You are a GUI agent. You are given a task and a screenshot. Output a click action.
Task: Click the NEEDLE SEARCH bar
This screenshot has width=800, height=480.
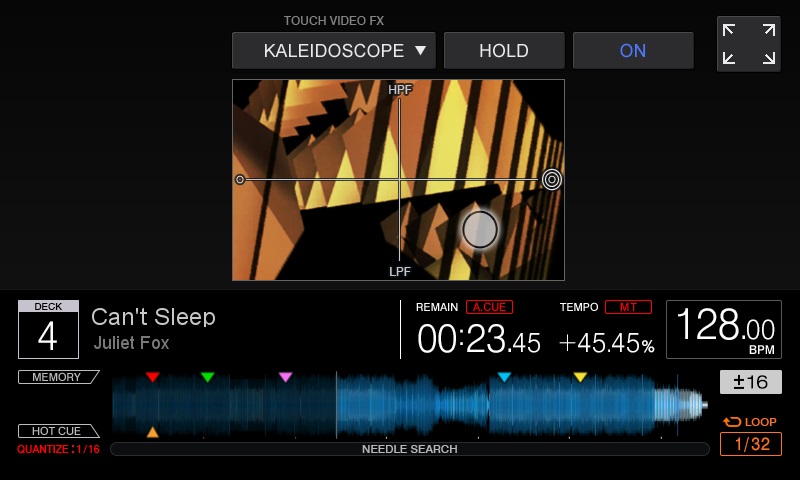point(410,449)
